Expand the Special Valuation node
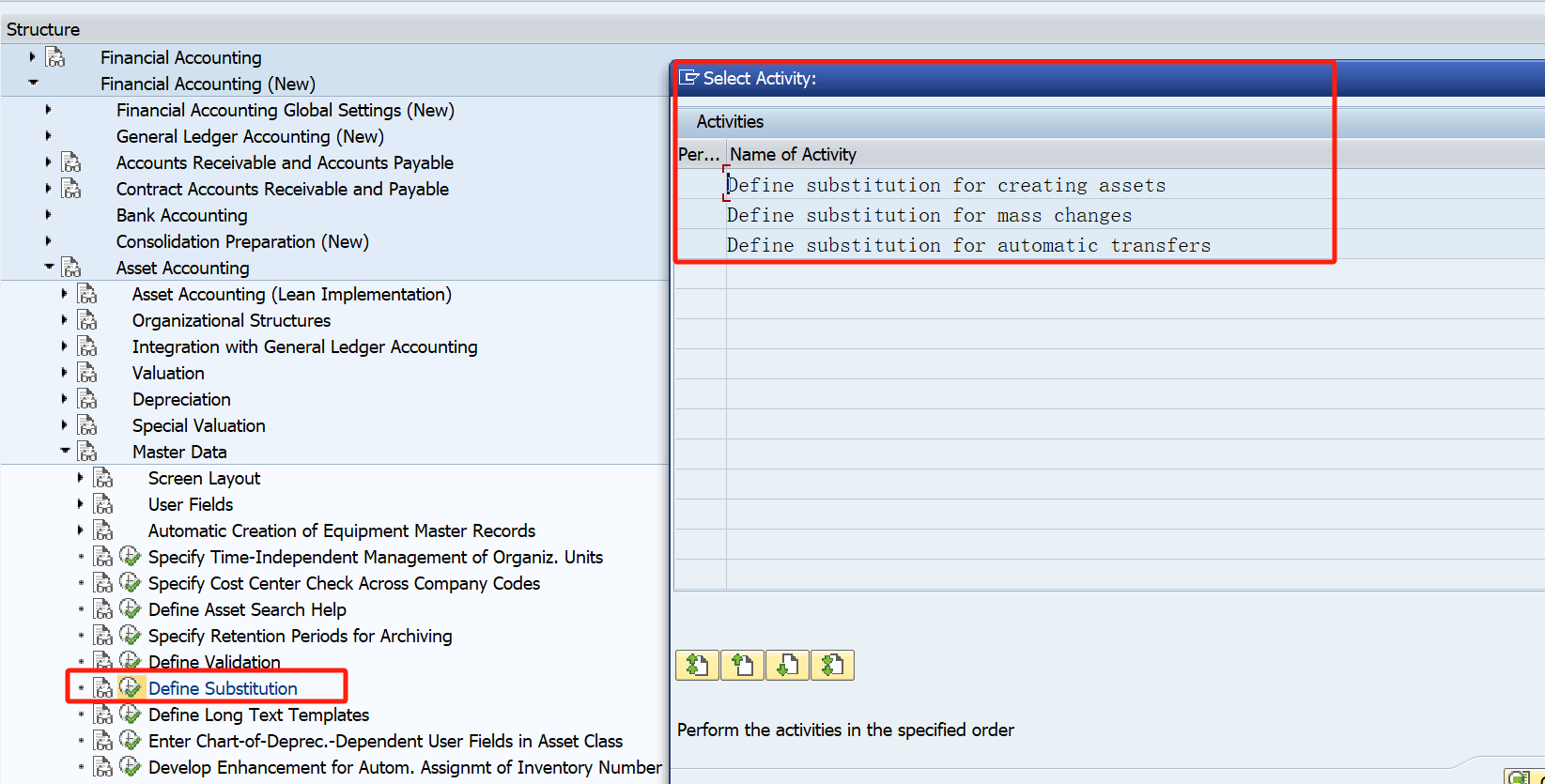 click(64, 425)
